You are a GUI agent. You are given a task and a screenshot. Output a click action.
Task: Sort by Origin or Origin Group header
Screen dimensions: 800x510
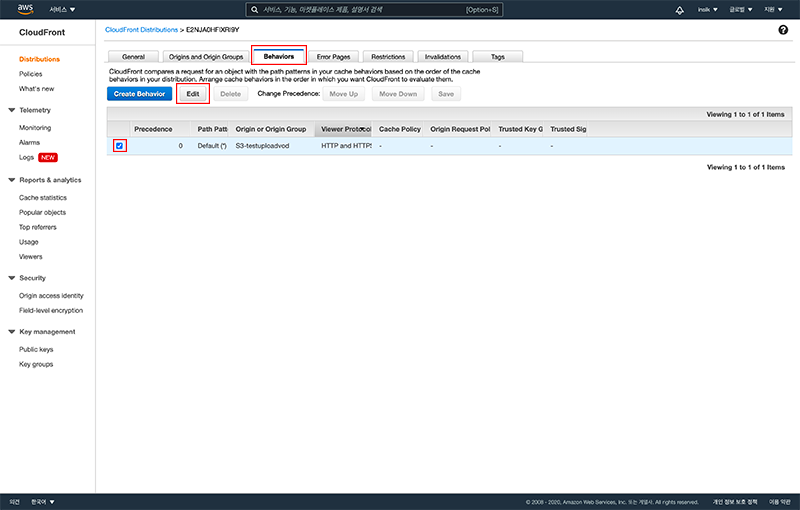point(271,129)
